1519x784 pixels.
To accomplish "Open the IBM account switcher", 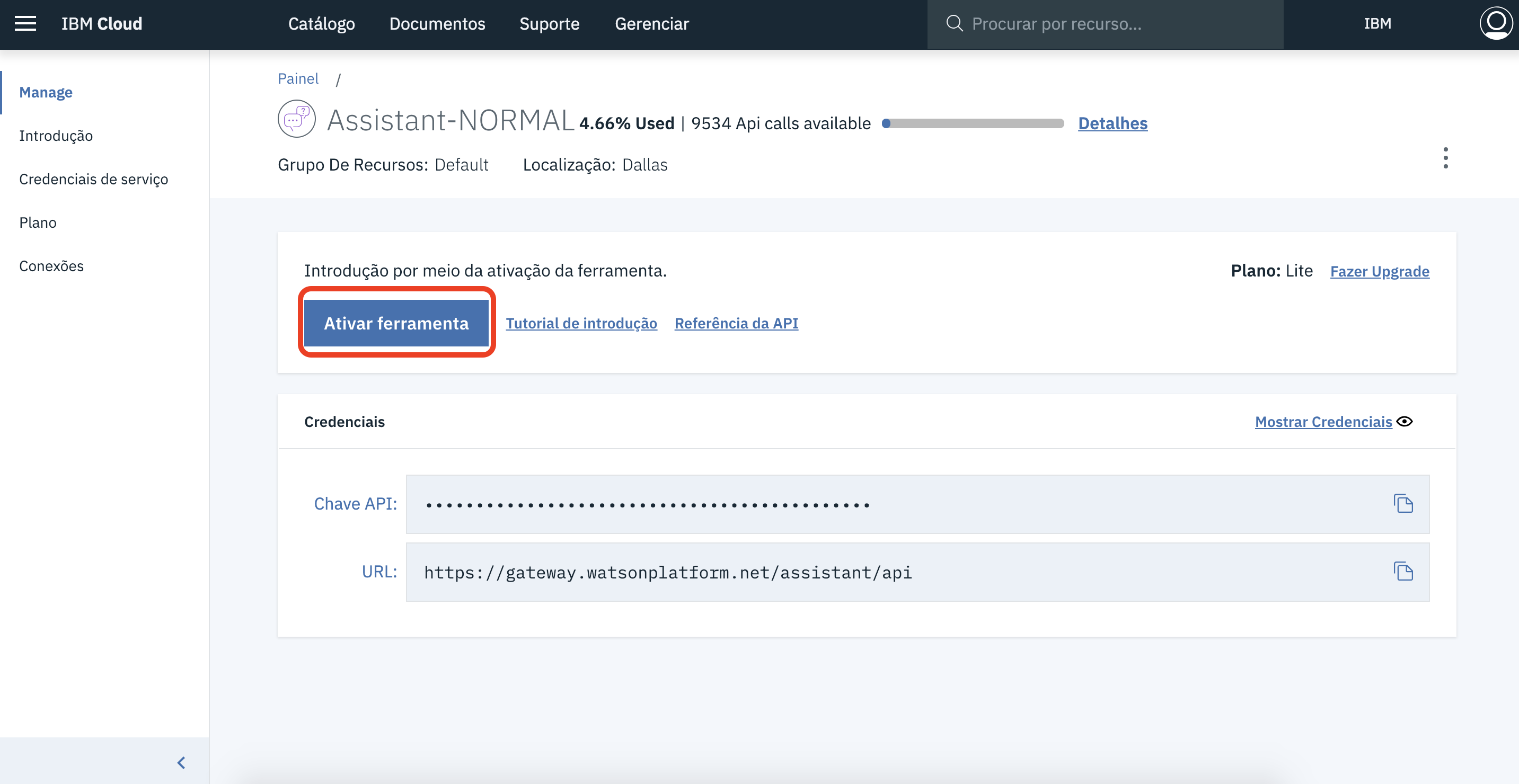I will pos(1377,24).
